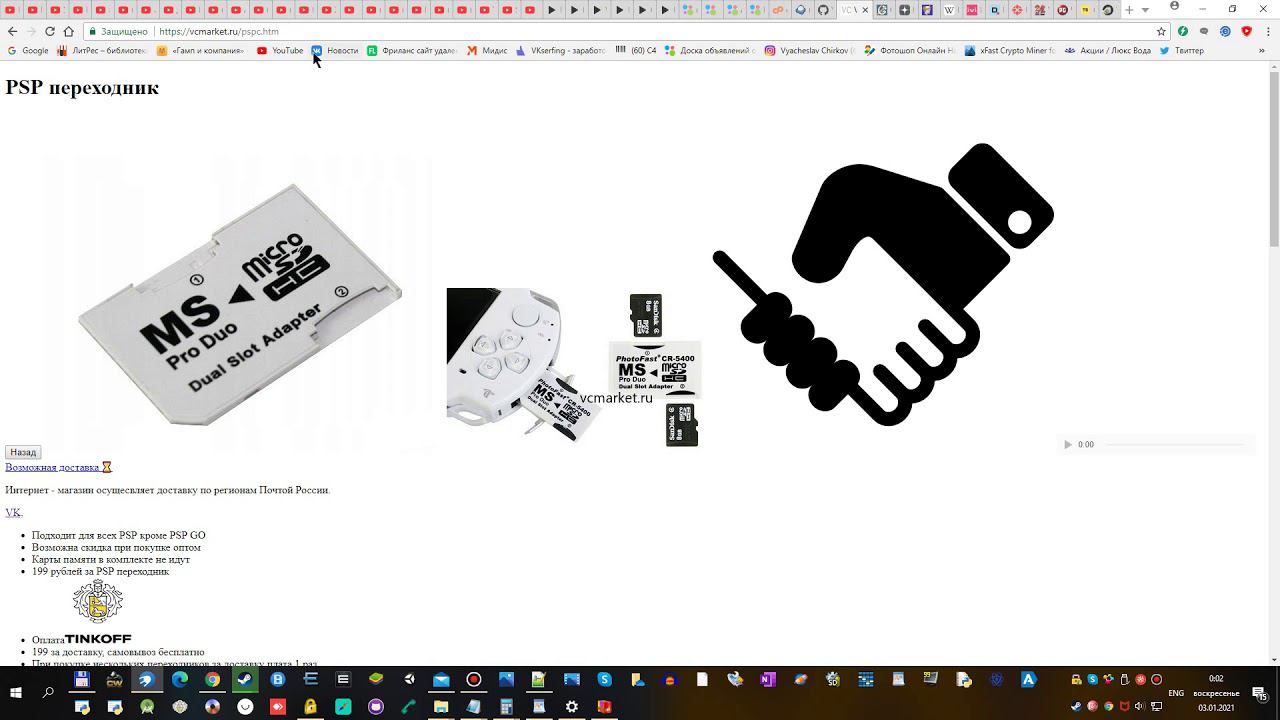
Task: Open Steam from taskbar
Action: pyautogui.click(x=245, y=679)
